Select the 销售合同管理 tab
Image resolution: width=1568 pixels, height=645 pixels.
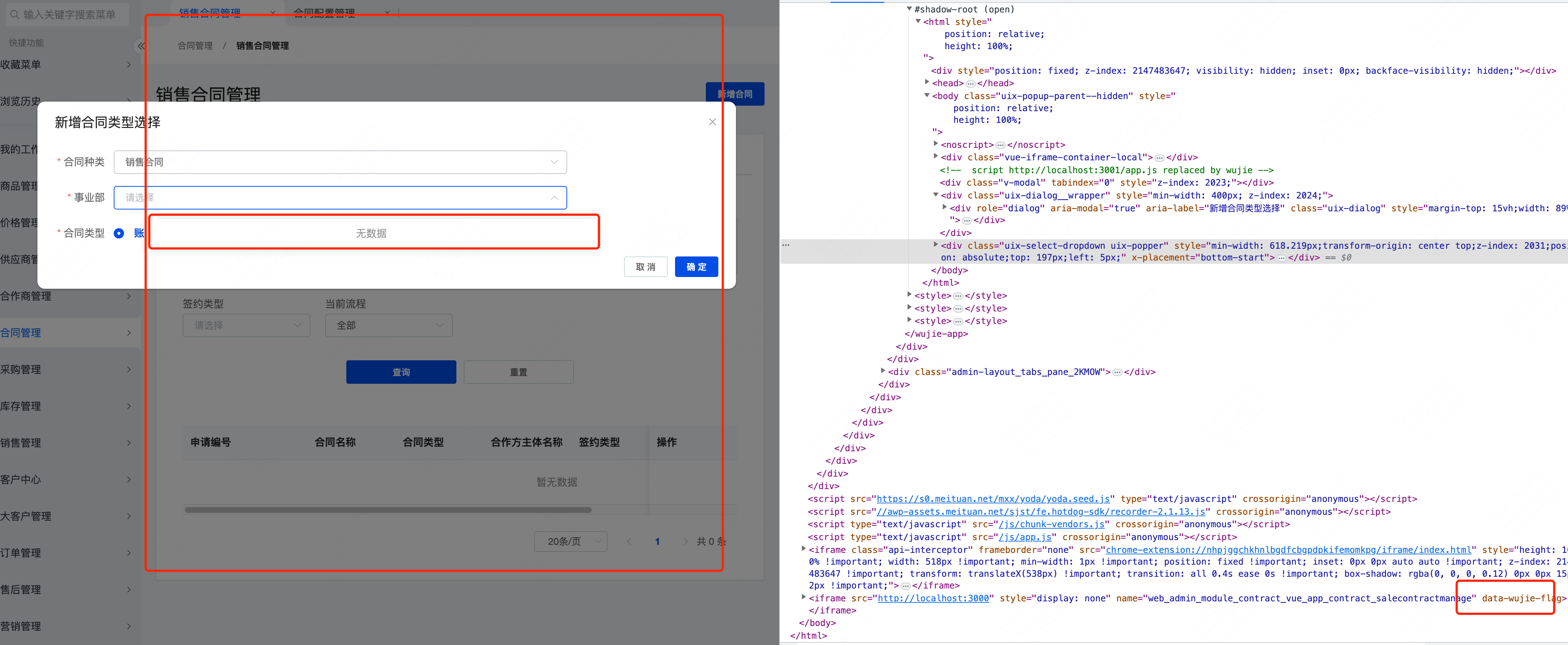[210, 12]
